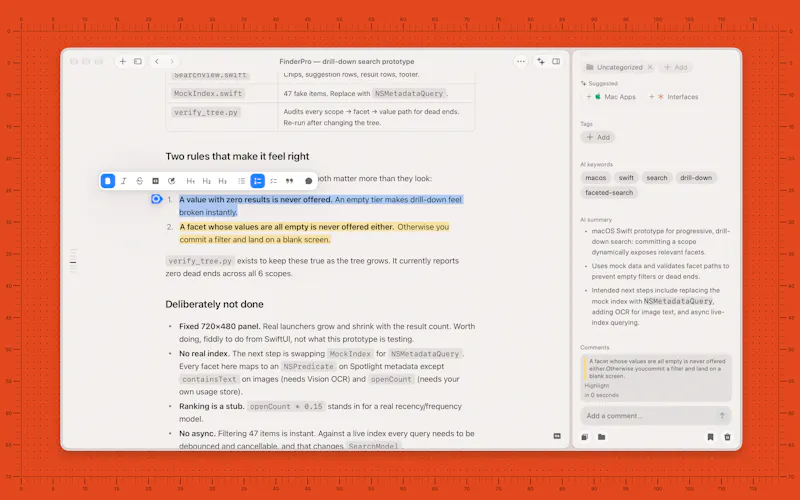The image size is (800, 500).
Task: Click the 'Suggested' label with sparkle icon
Action: [x=599, y=83]
